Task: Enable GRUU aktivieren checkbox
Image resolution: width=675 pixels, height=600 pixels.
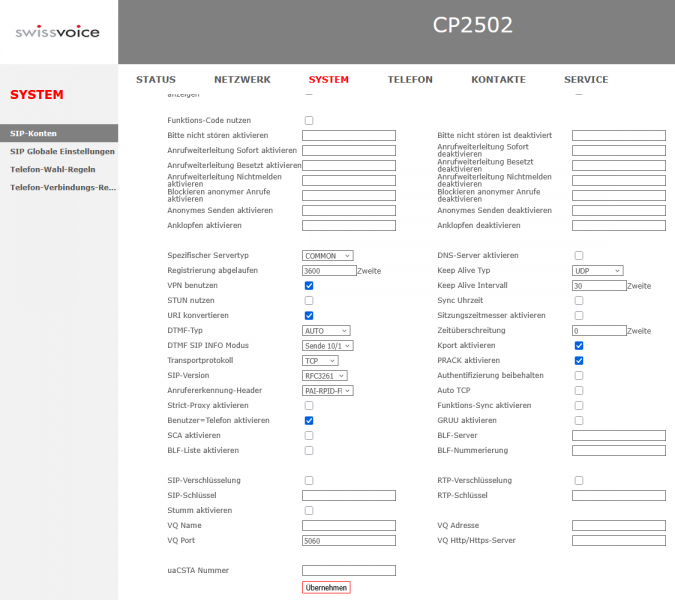Action: [x=579, y=421]
